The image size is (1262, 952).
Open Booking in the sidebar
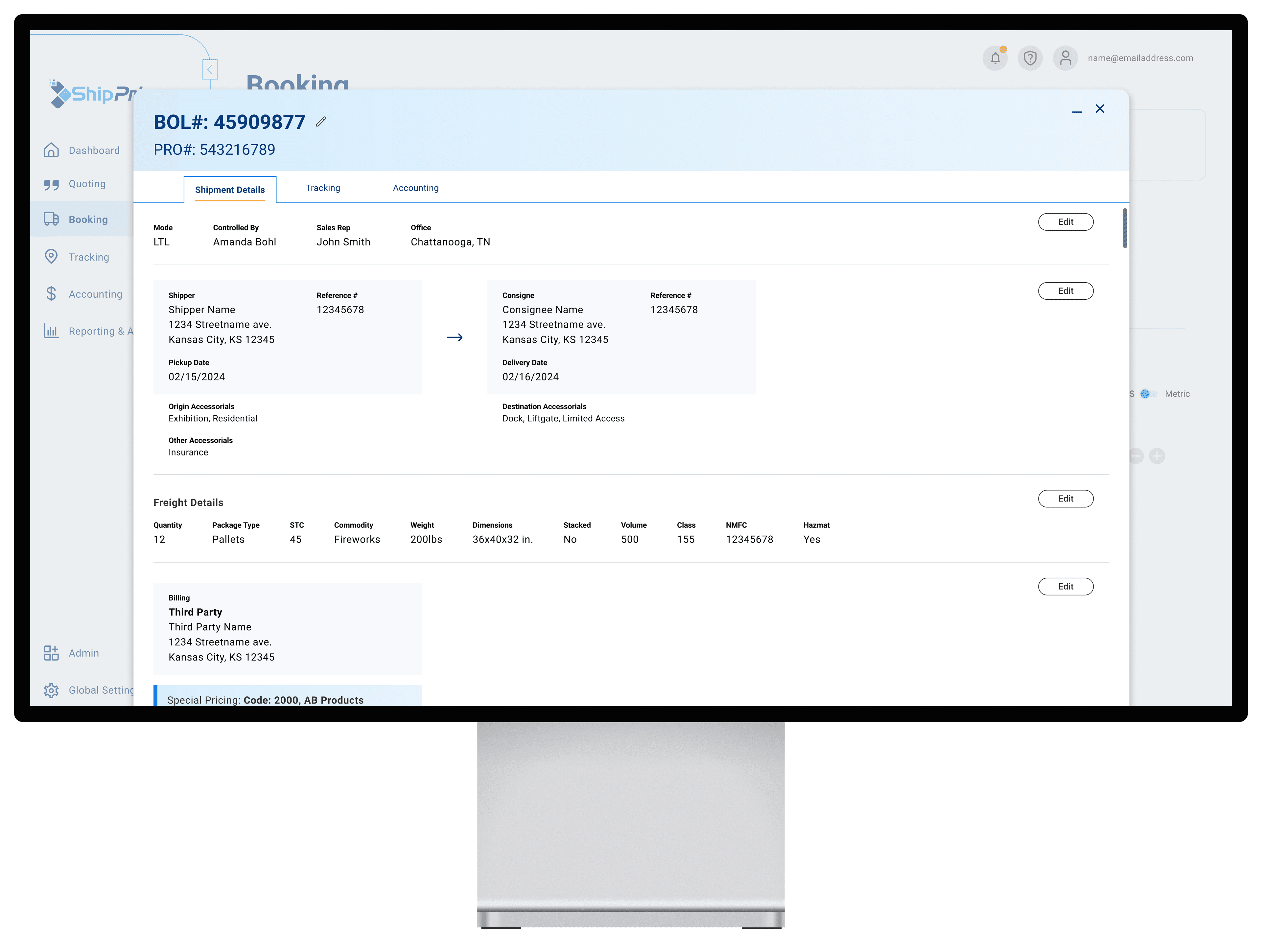pos(88,220)
